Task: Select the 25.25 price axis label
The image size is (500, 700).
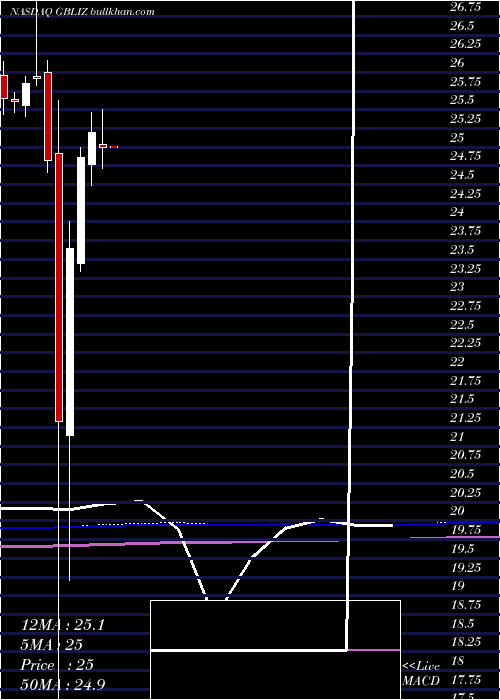Action: coord(466,119)
